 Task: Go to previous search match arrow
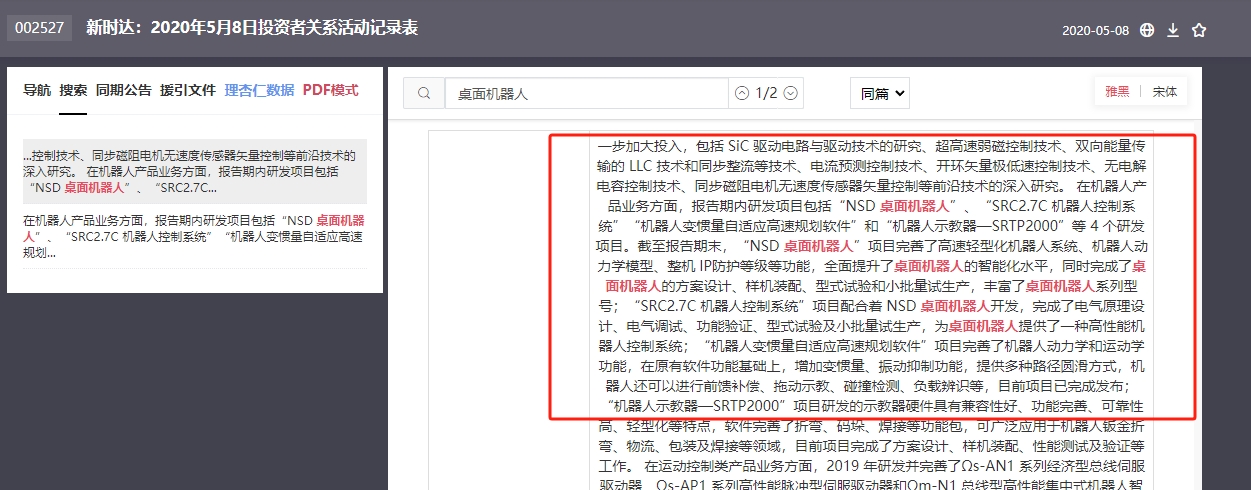741,93
